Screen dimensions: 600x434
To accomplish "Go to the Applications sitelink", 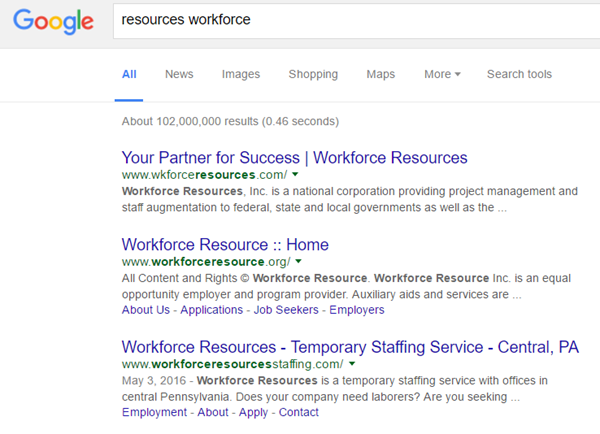I will pyautogui.click(x=212, y=310).
